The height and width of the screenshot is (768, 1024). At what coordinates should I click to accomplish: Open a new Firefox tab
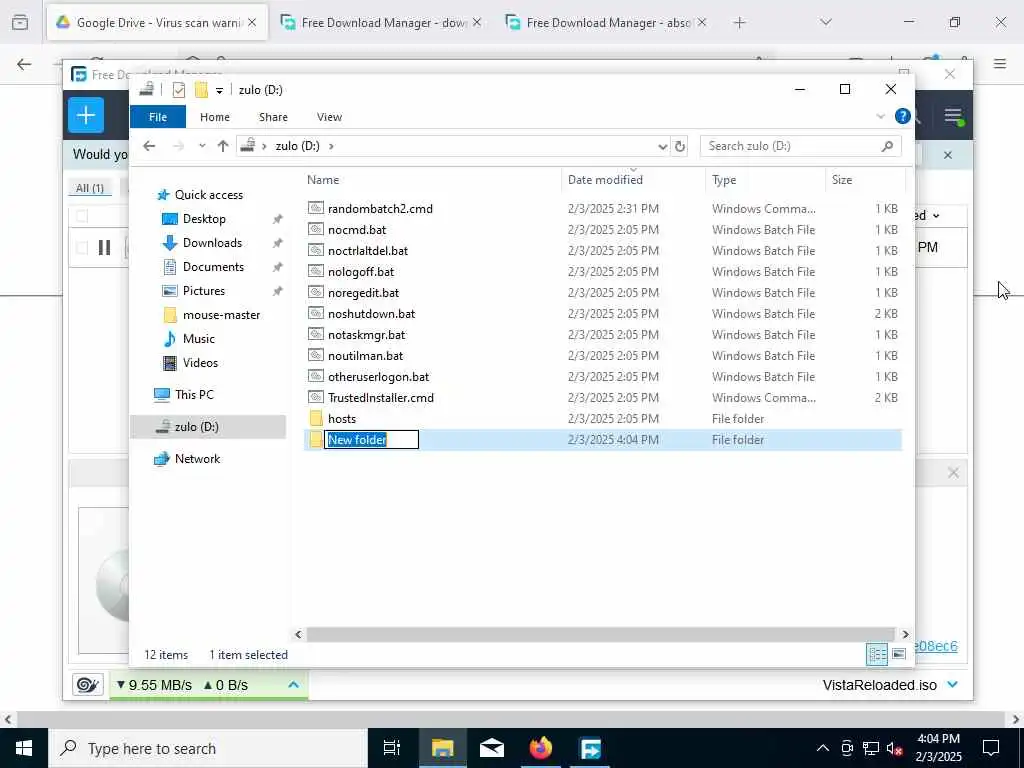[739, 22]
